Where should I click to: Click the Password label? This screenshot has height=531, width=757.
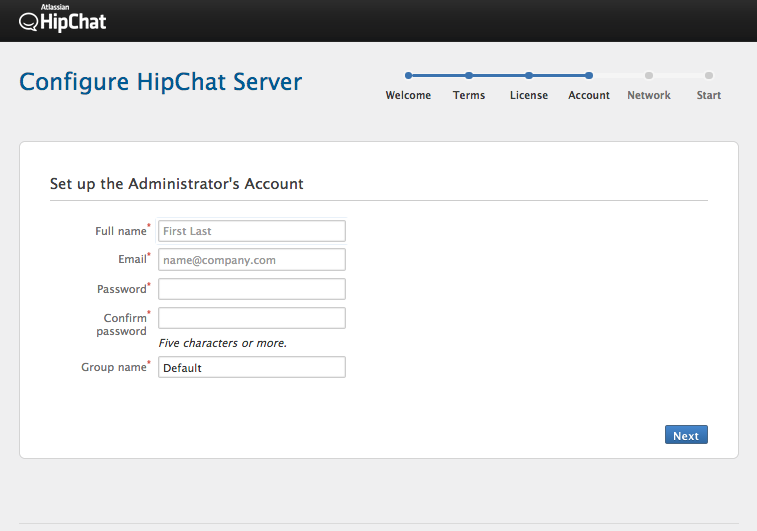[x=124, y=289]
